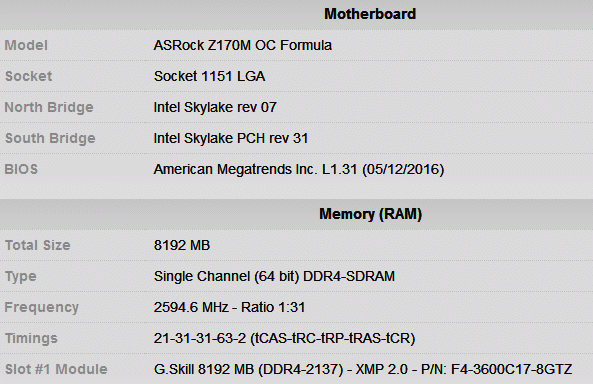This screenshot has height=384, width=593.
Task: Select the Socket label
Action: [x=28, y=76]
